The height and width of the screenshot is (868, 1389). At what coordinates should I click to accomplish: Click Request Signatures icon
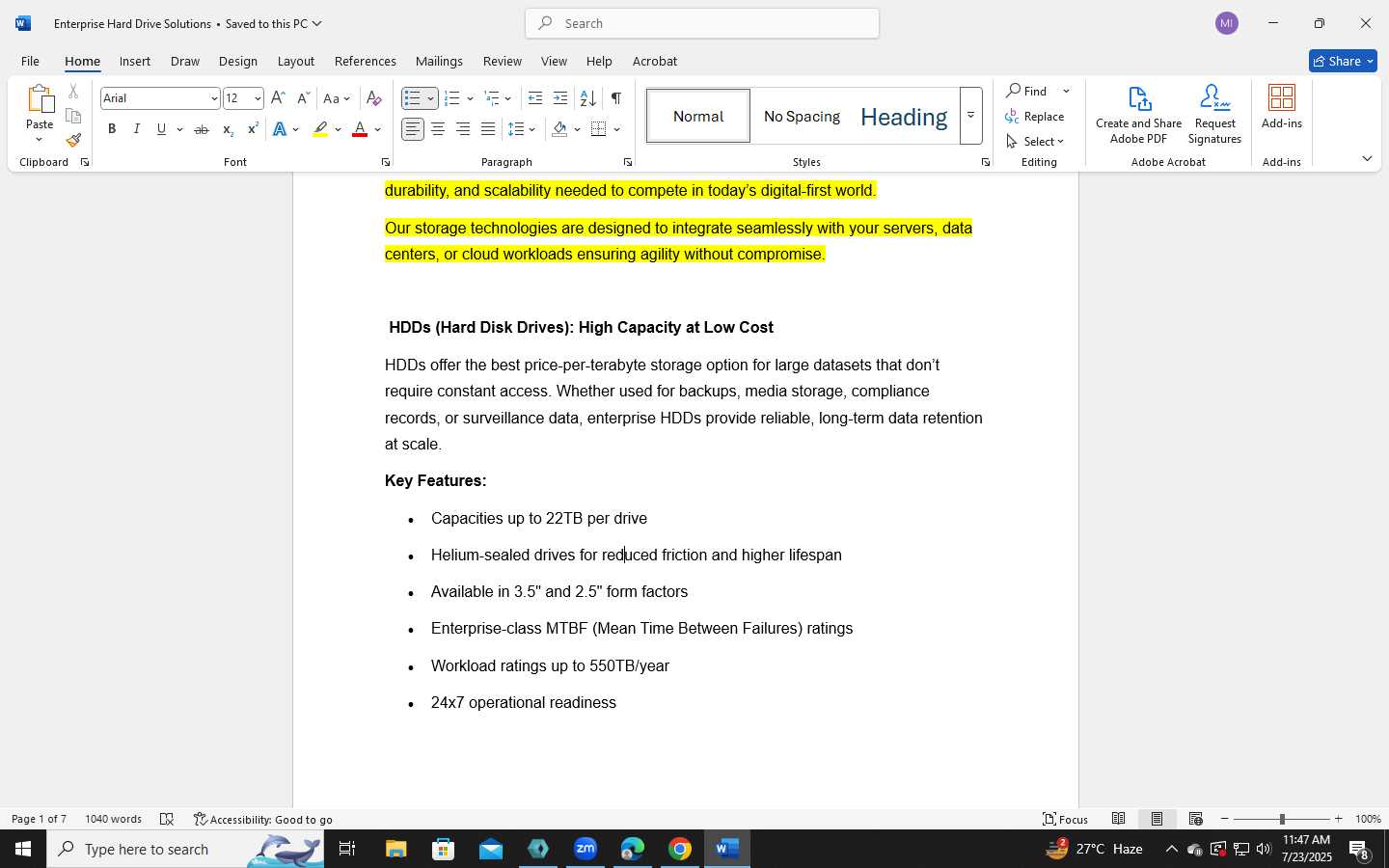coord(1215,114)
